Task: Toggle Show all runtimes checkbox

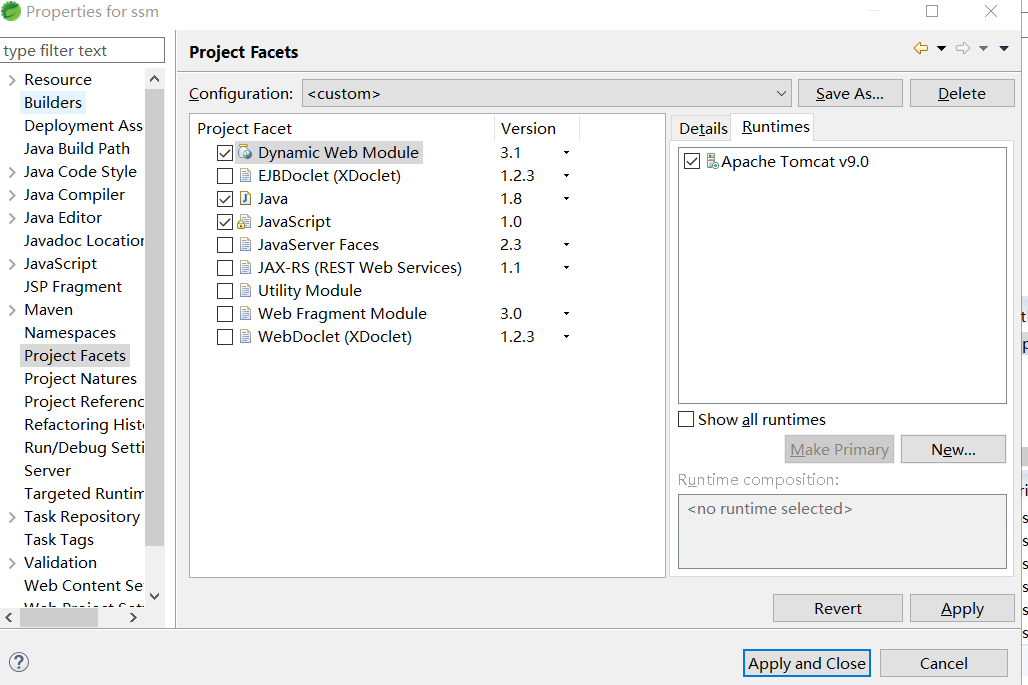Action: [x=686, y=419]
